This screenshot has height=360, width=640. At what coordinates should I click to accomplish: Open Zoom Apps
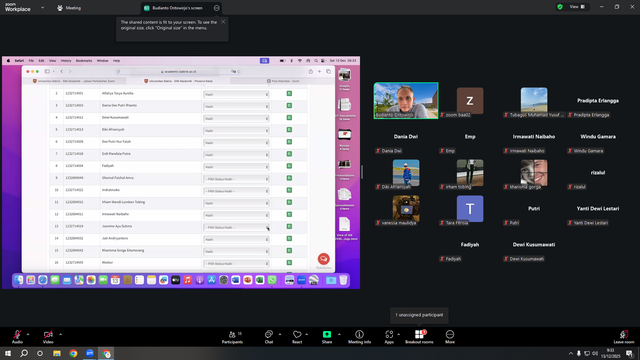tap(389, 337)
